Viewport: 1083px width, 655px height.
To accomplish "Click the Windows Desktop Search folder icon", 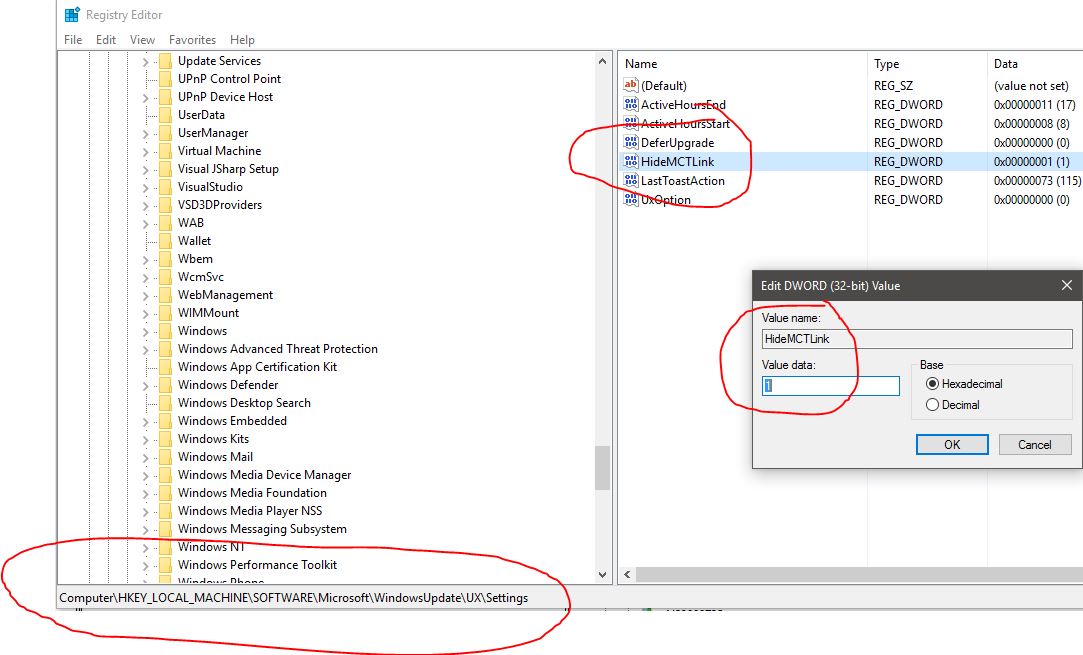I will (x=165, y=403).
